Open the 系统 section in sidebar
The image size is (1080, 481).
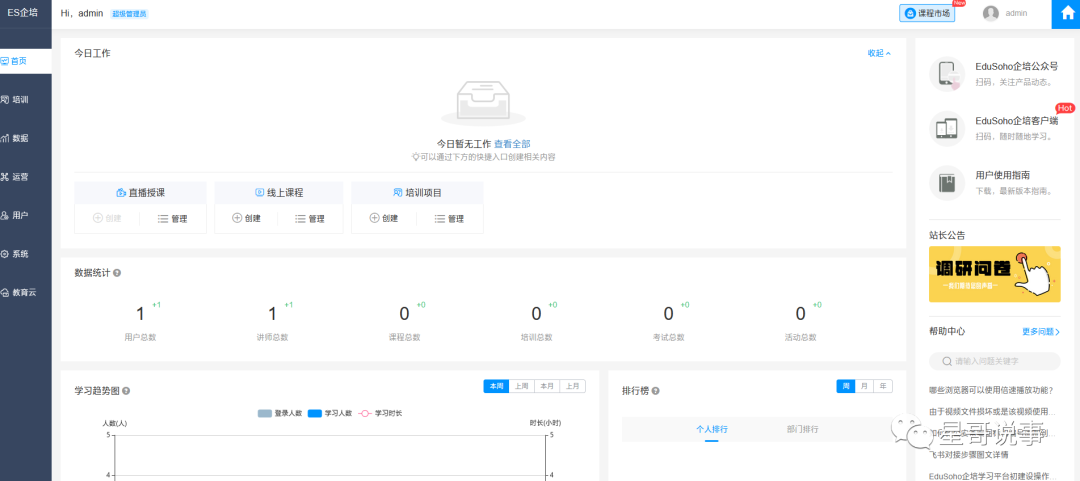coord(25,254)
